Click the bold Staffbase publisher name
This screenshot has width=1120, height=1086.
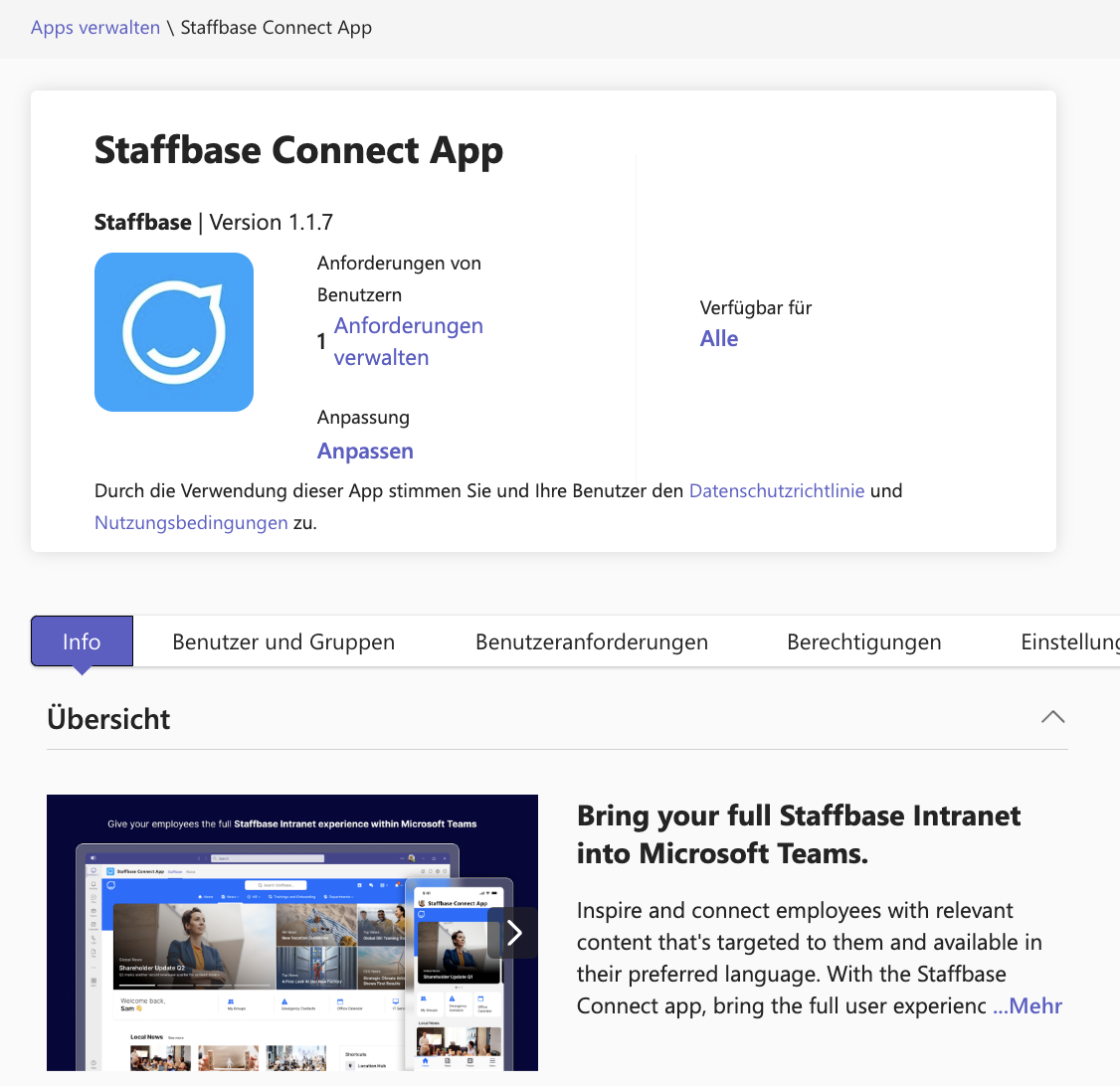143,222
